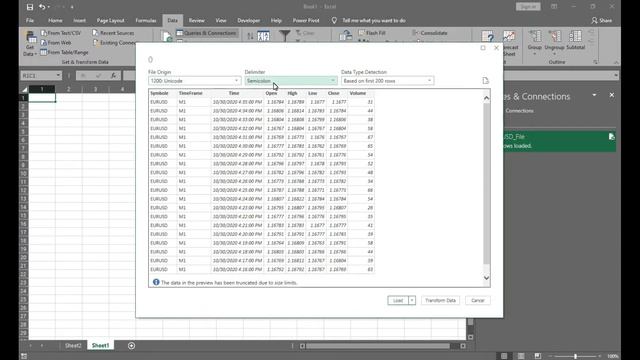The width and height of the screenshot is (640, 360).
Task: Click the Refresh All icon
Action: point(167,37)
